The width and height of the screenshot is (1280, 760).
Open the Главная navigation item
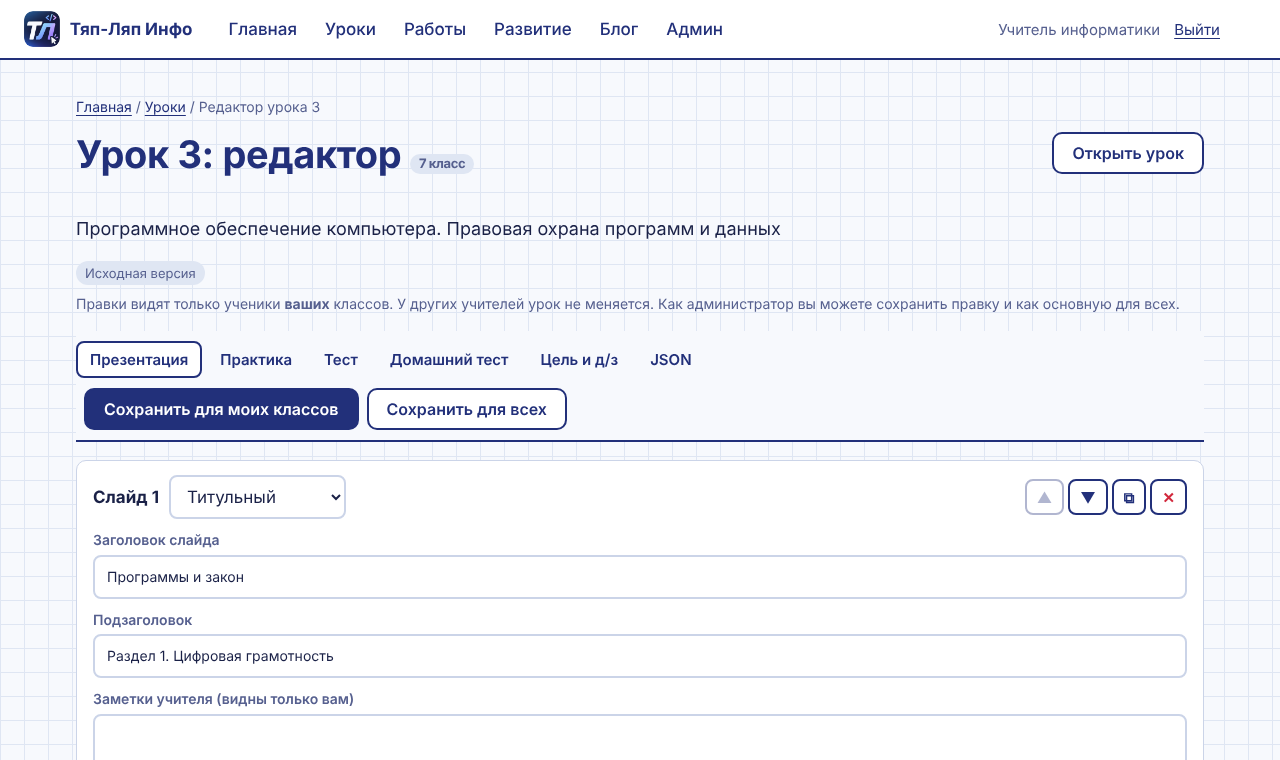point(263,29)
